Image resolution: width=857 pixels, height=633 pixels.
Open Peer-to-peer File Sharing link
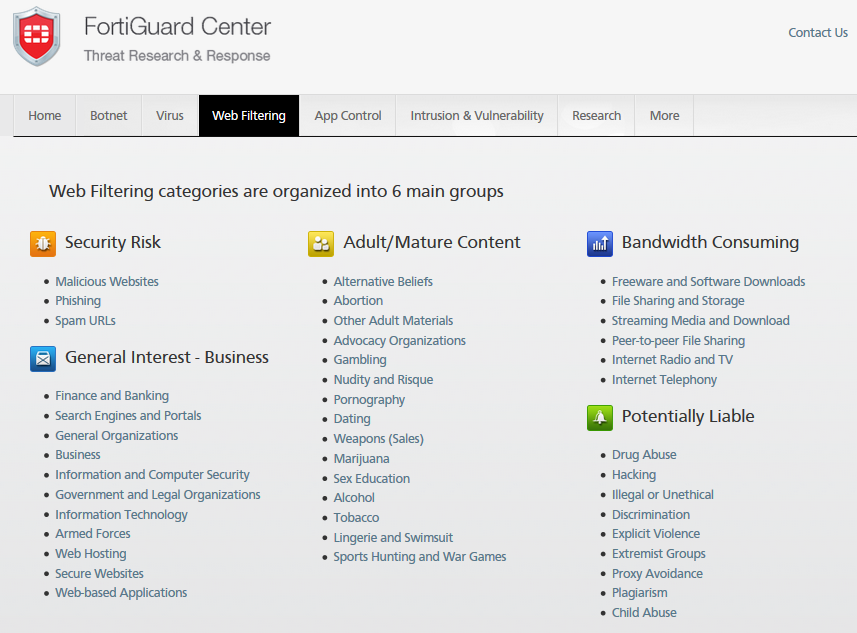678,341
